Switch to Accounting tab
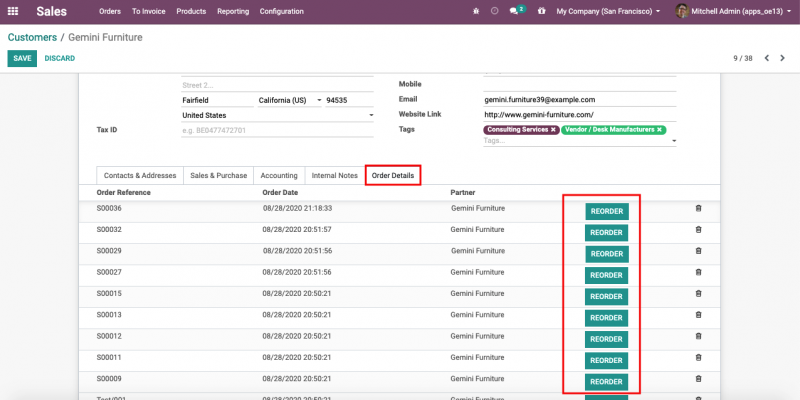 pos(279,176)
